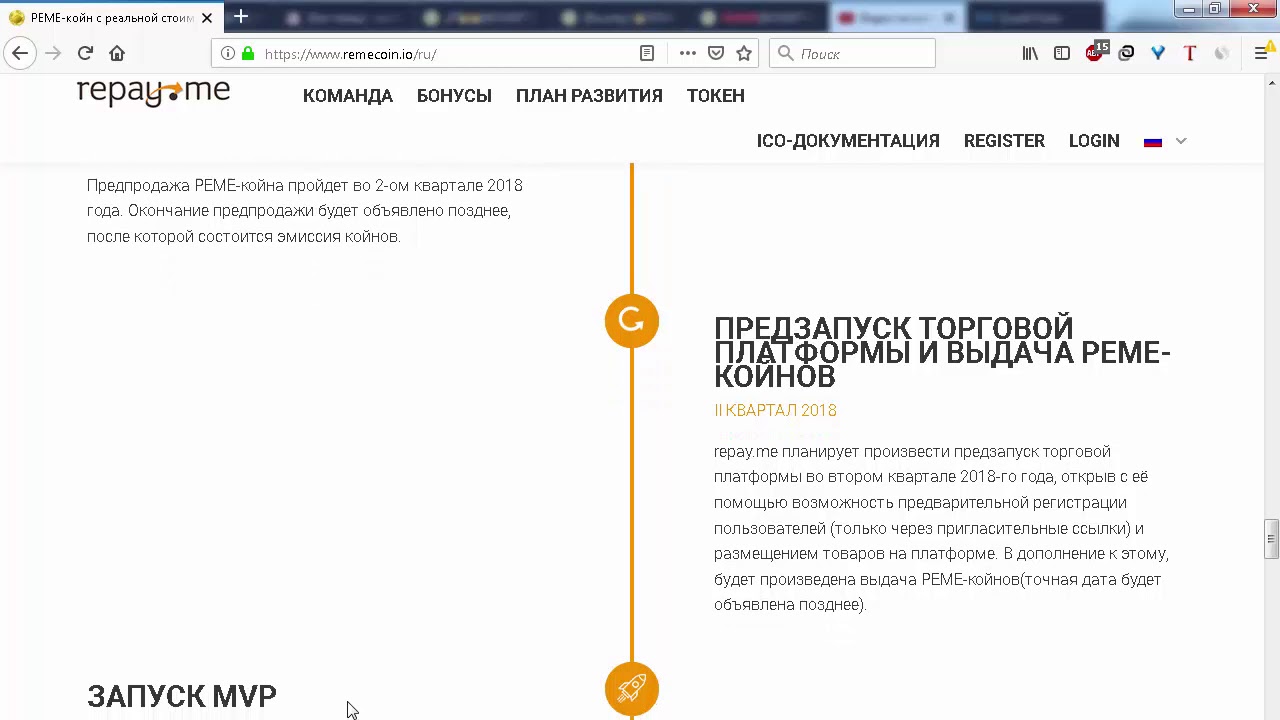Expand the language dropdown chevron
Image resolution: width=1280 pixels, height=720 pixels.
tap(1181, 142)
